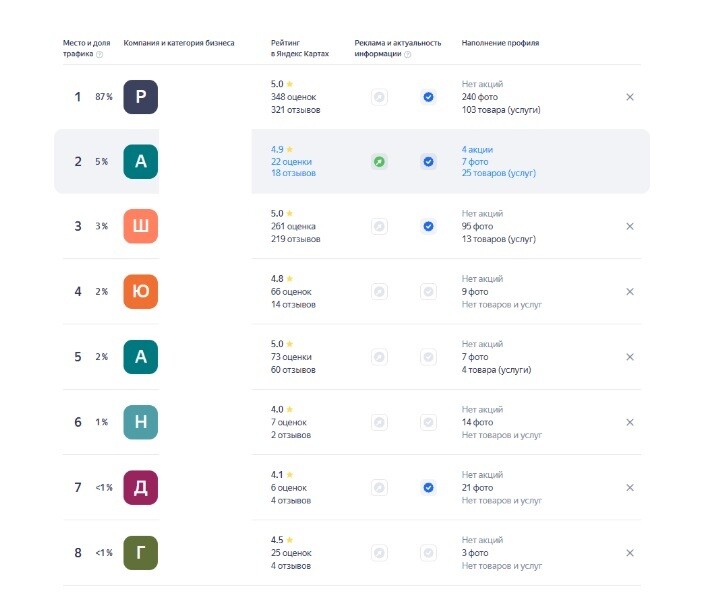Click blue verified checkmark for company Р

click(428, 97)
